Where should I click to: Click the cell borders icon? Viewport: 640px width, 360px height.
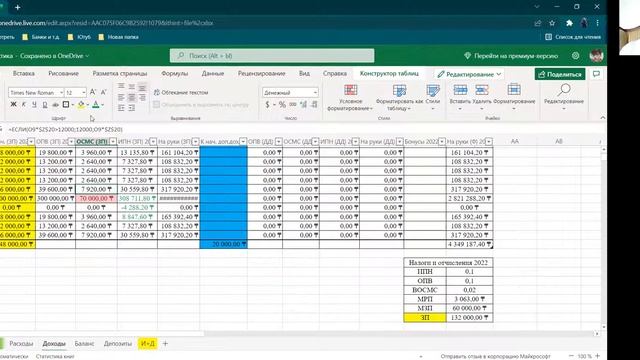pyautogui.click(x=66, y=104)
